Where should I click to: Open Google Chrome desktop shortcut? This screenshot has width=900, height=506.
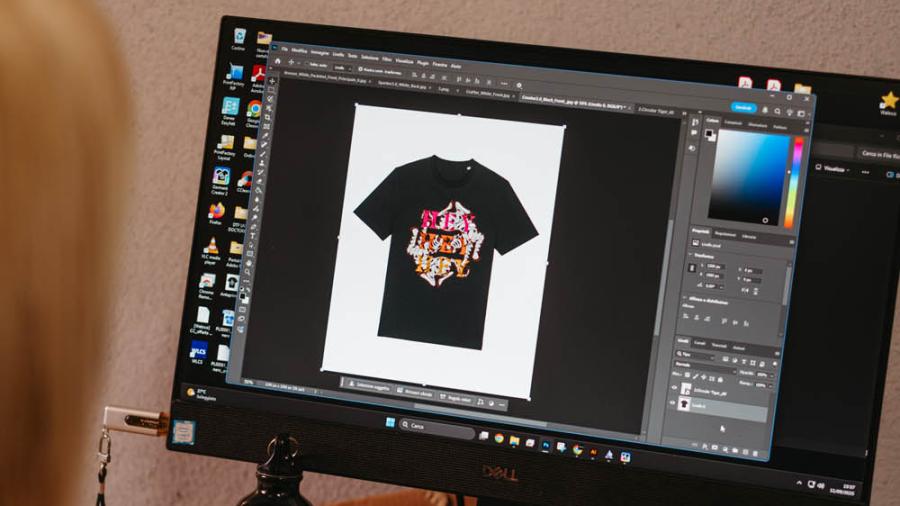253,109
